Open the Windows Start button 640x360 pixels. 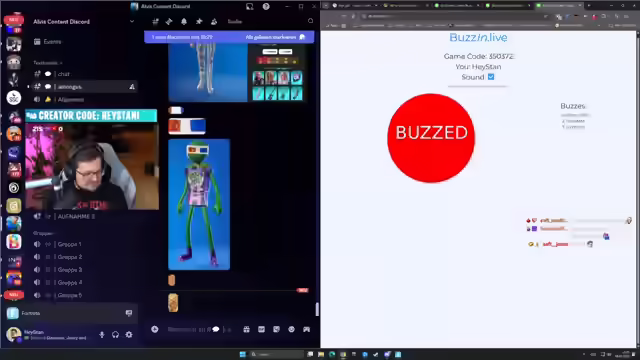(x=242, y=354)
